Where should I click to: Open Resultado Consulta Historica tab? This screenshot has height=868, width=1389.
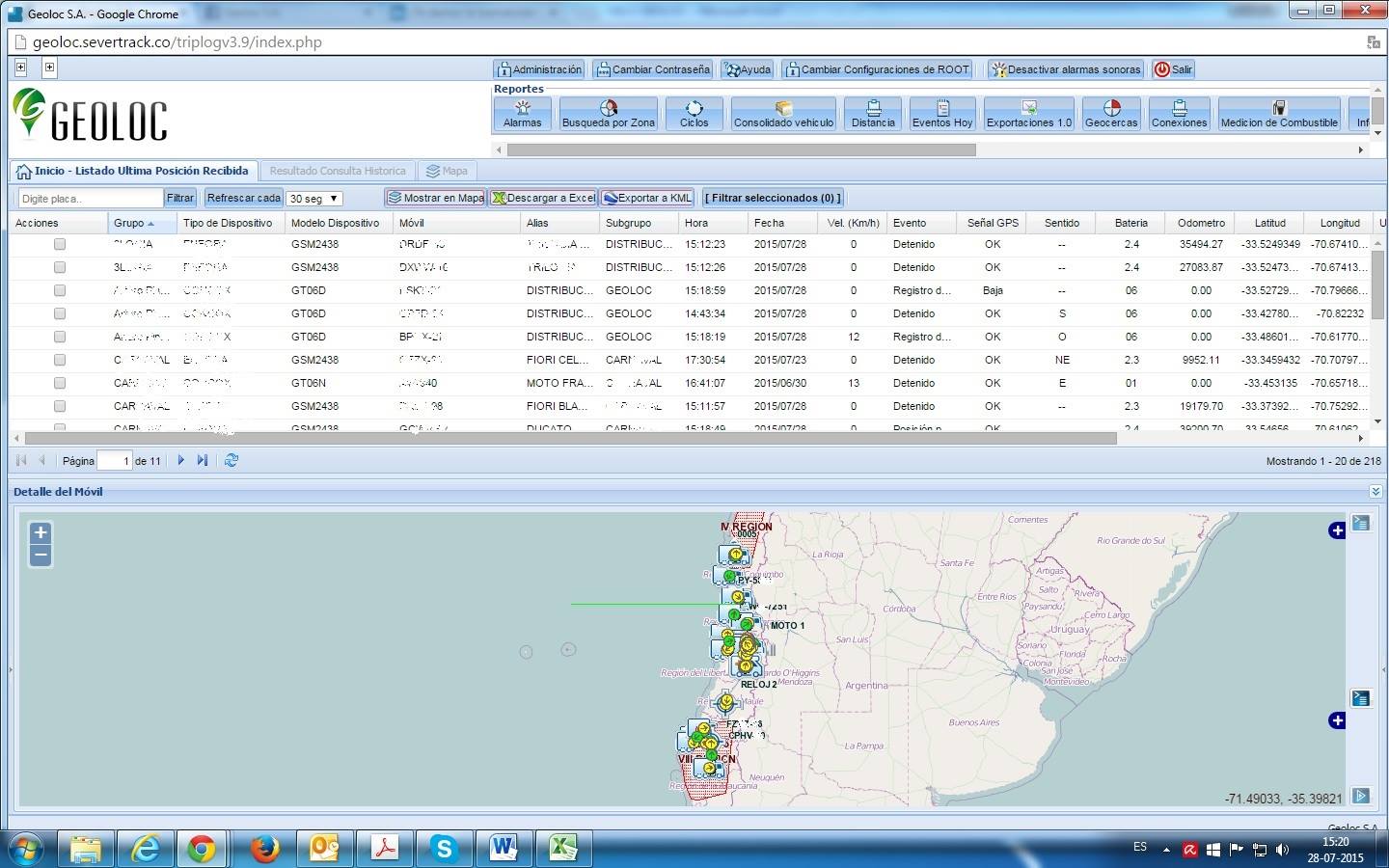[338, 171]
